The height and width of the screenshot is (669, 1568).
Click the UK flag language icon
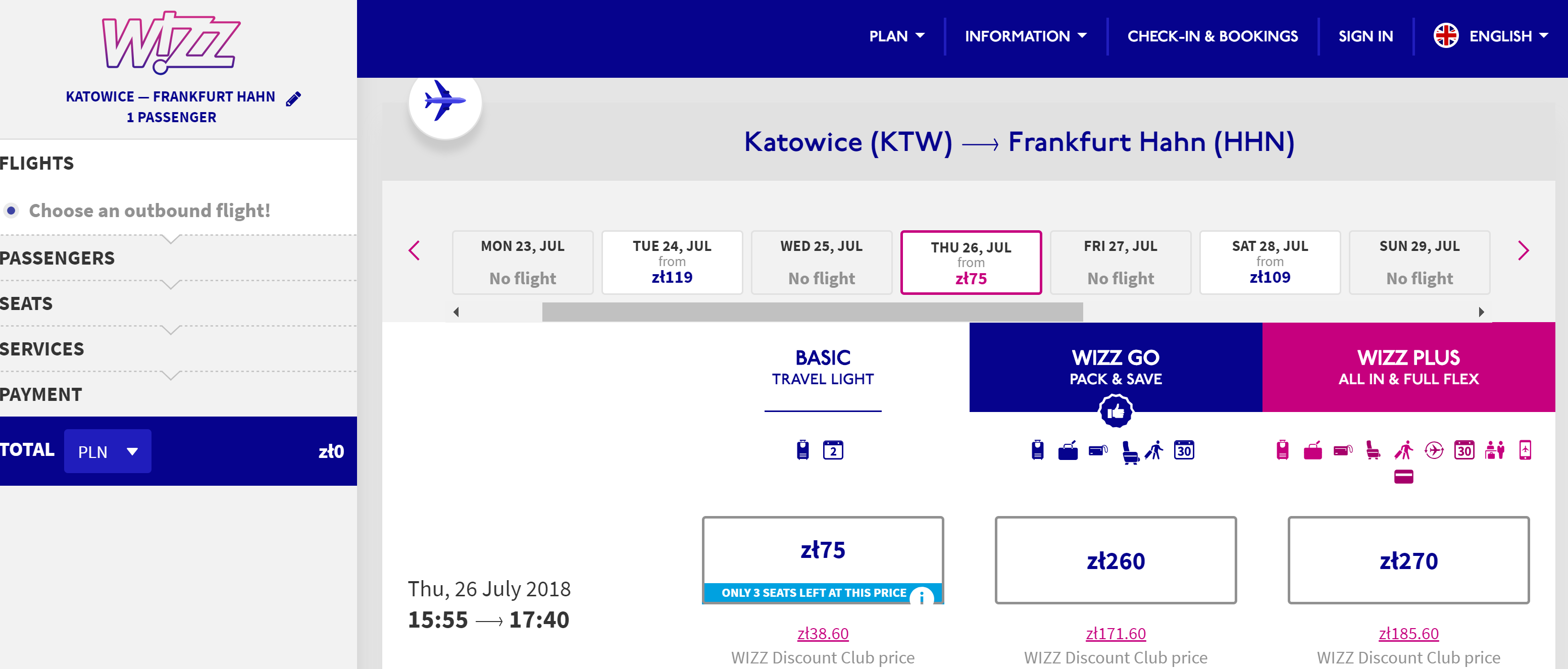click(1446, 36)
